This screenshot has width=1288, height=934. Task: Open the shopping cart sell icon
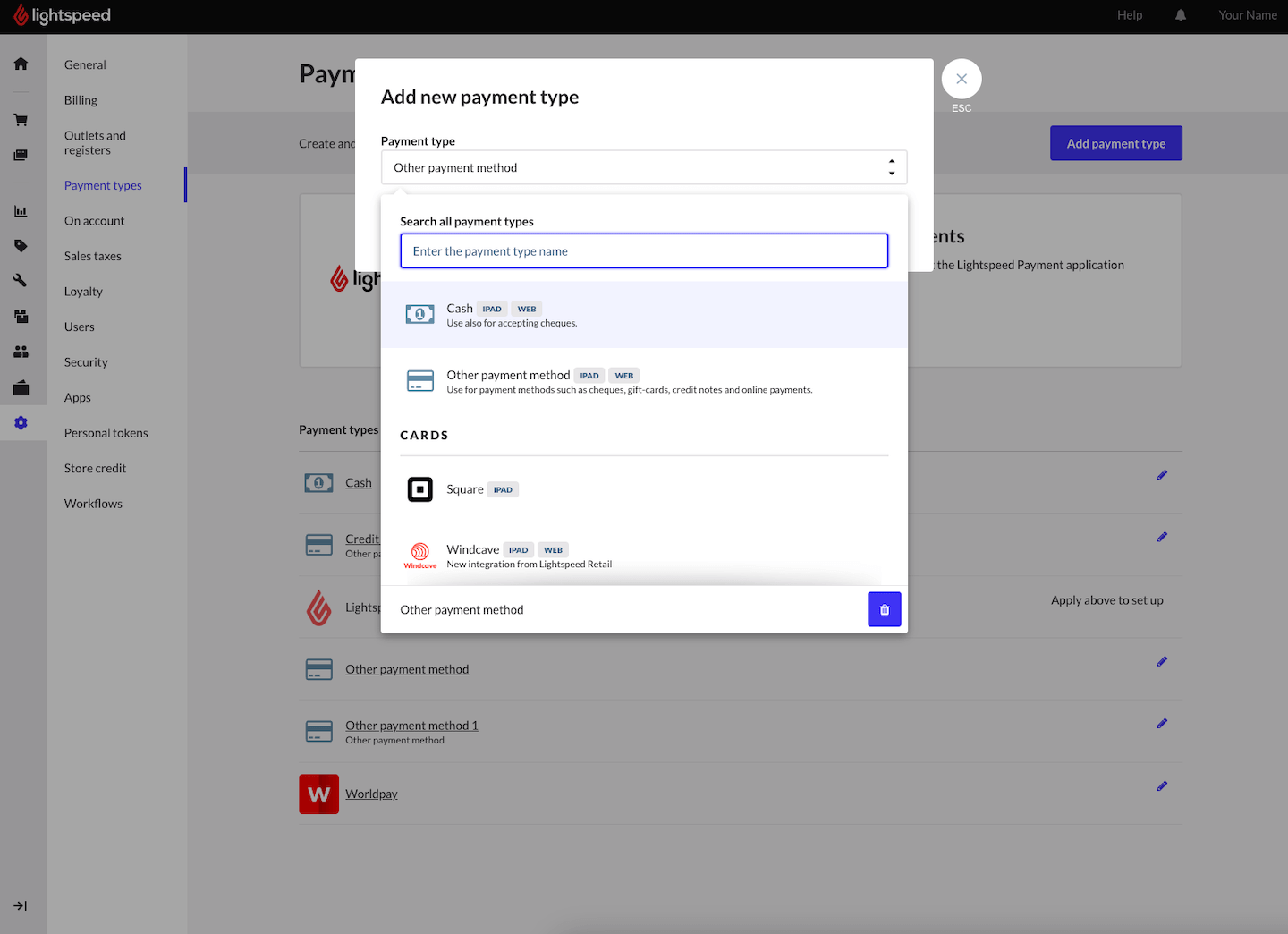tap(21, 120)
